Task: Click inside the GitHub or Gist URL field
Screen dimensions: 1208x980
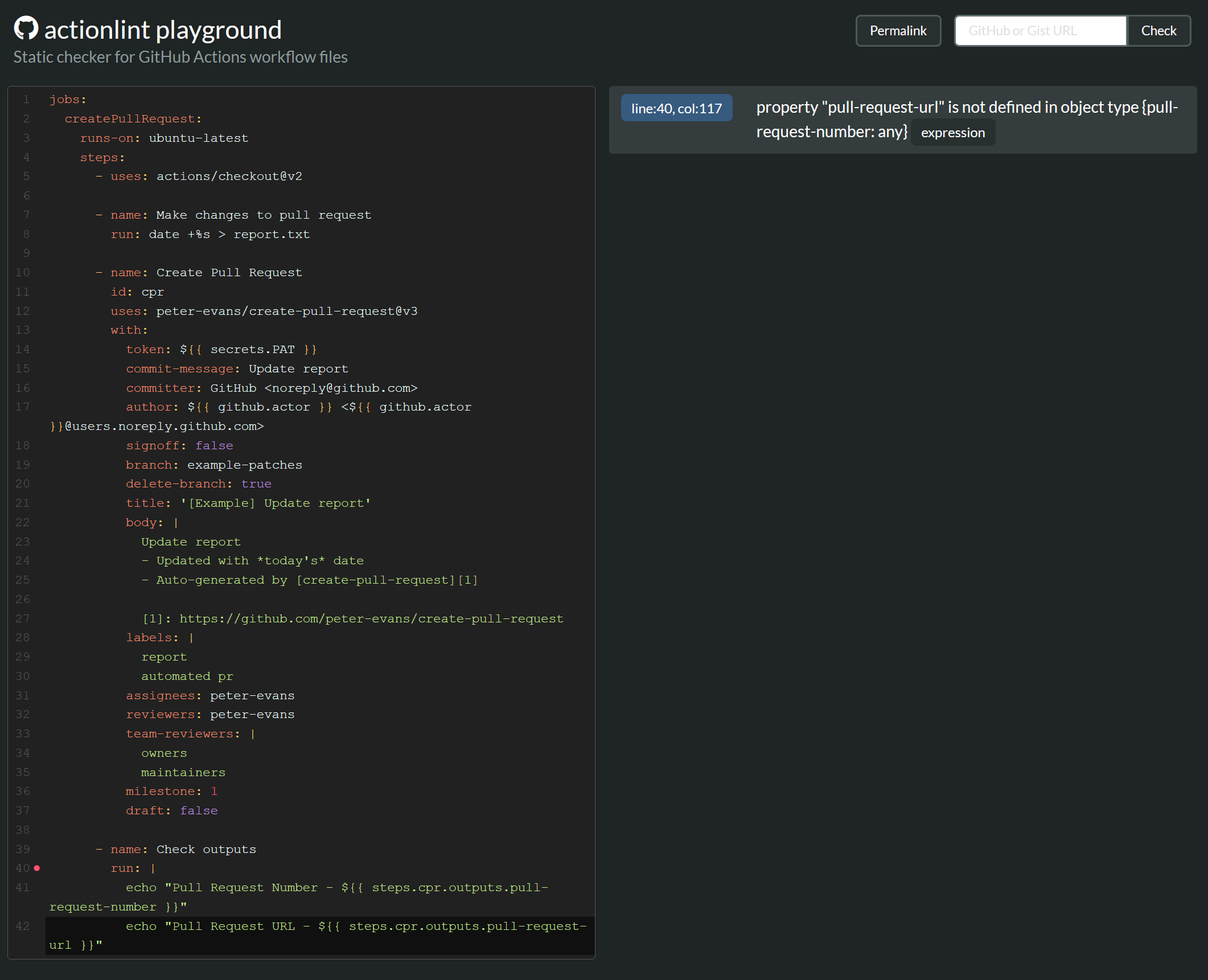Action: click(1039, 30)
